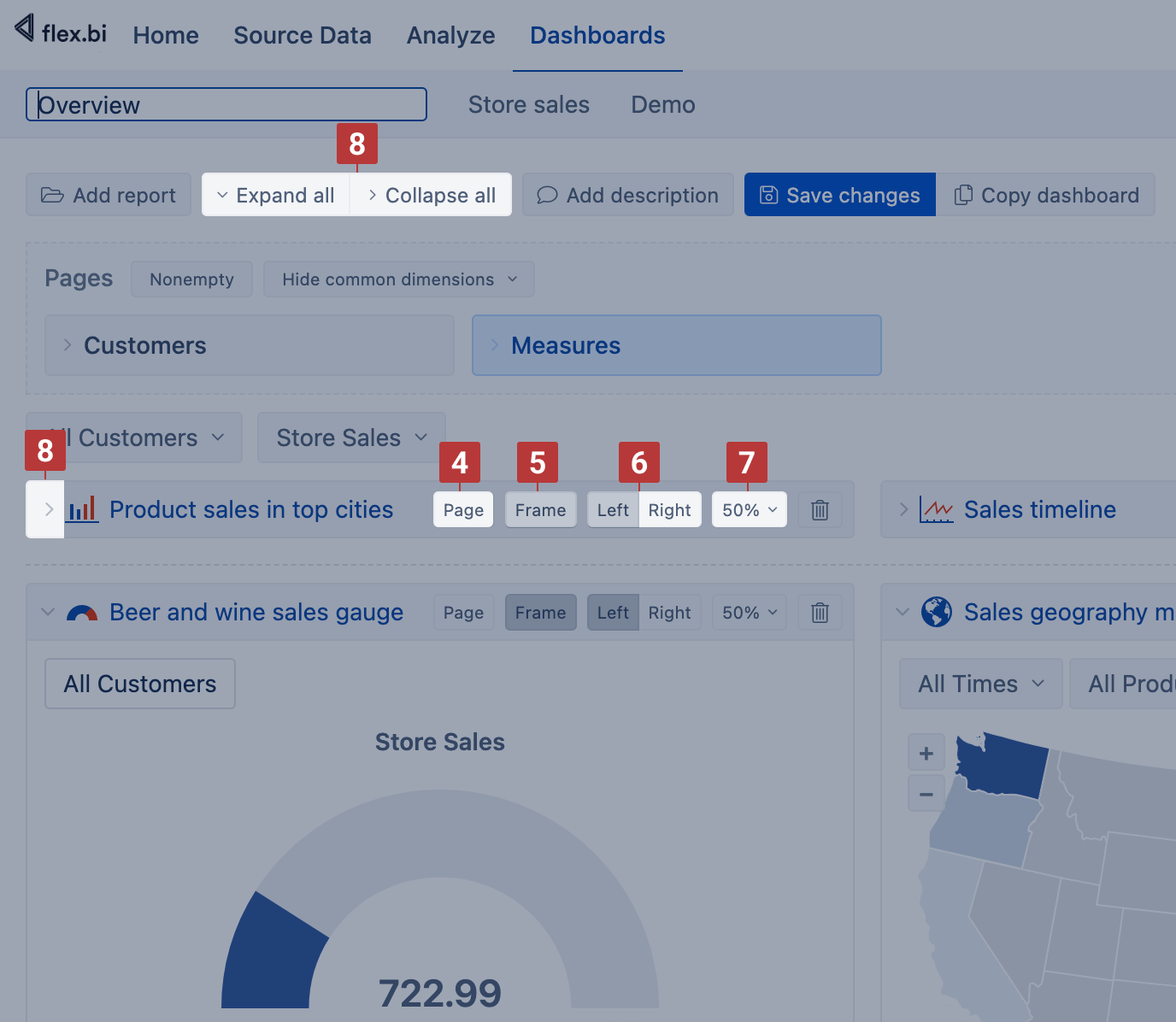Open the 50% width dropdown for Product sales
Image resolution: width=1176 pixels, height=1022 pixels.
(749, 510)
